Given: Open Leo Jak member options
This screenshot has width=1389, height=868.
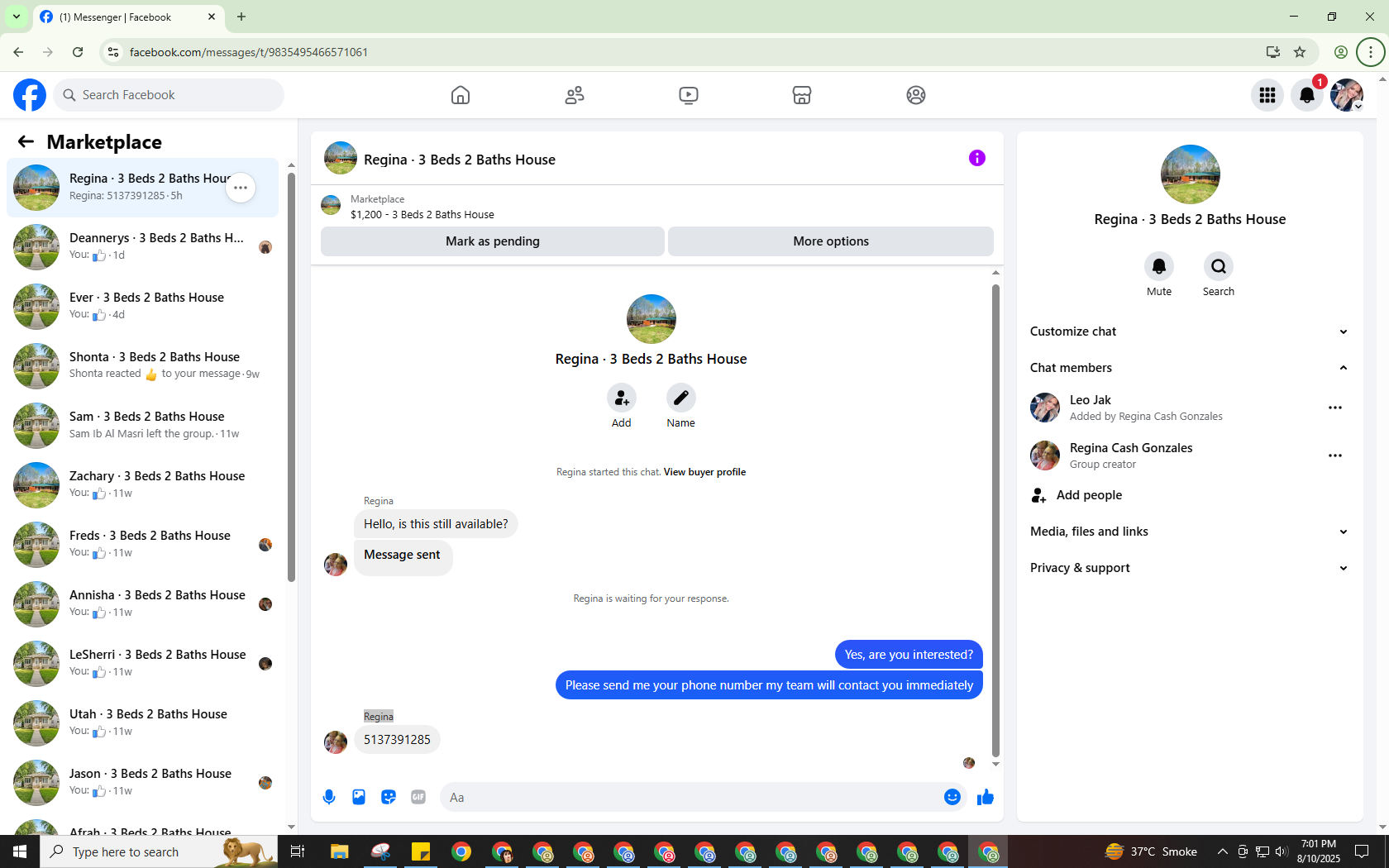Looking at the screenshot, I should (1335, 408).
